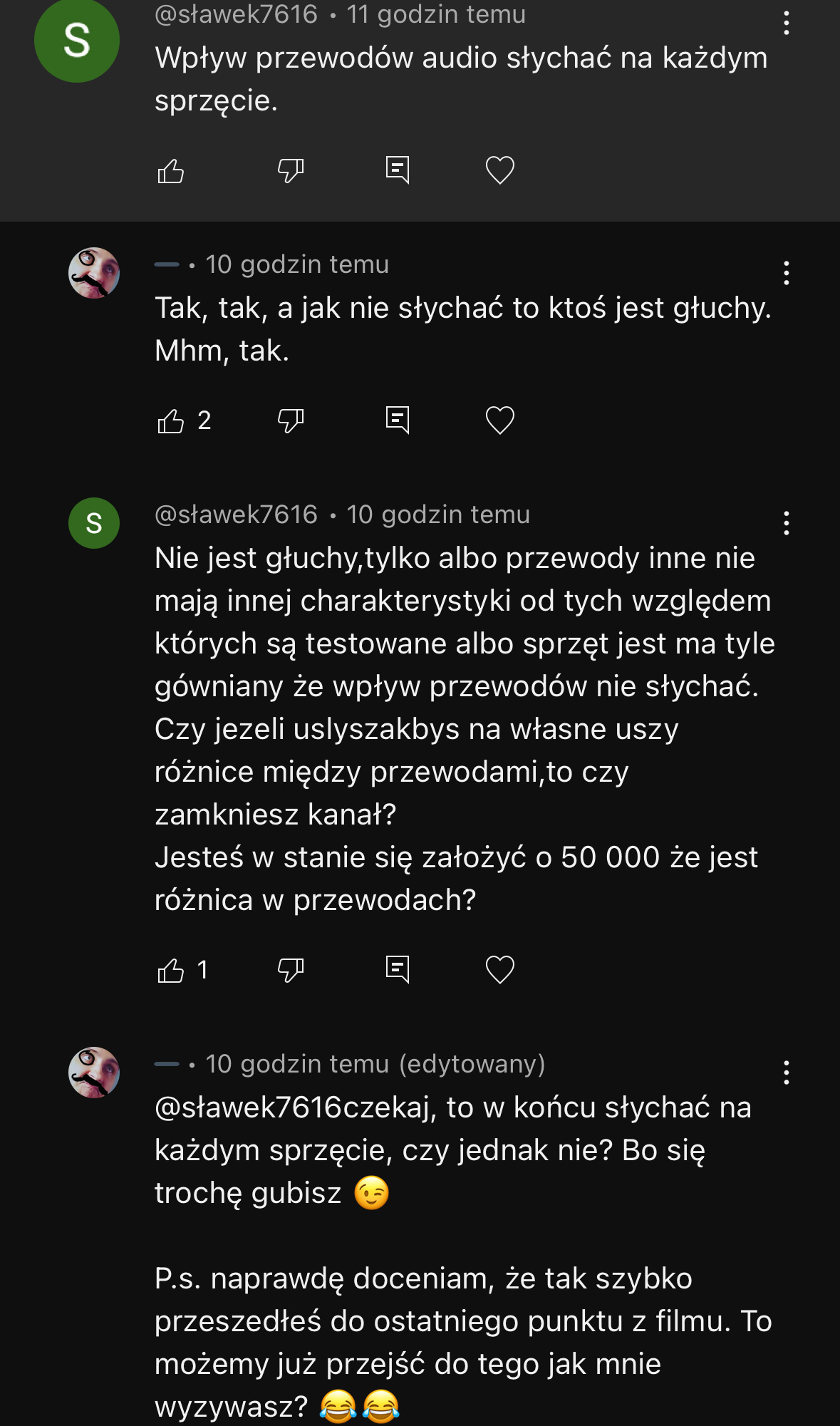Screen dimensions: 840x1426
Task: Reply to the 'Nie jest głuchy' comment
Action: pos(397,970)
